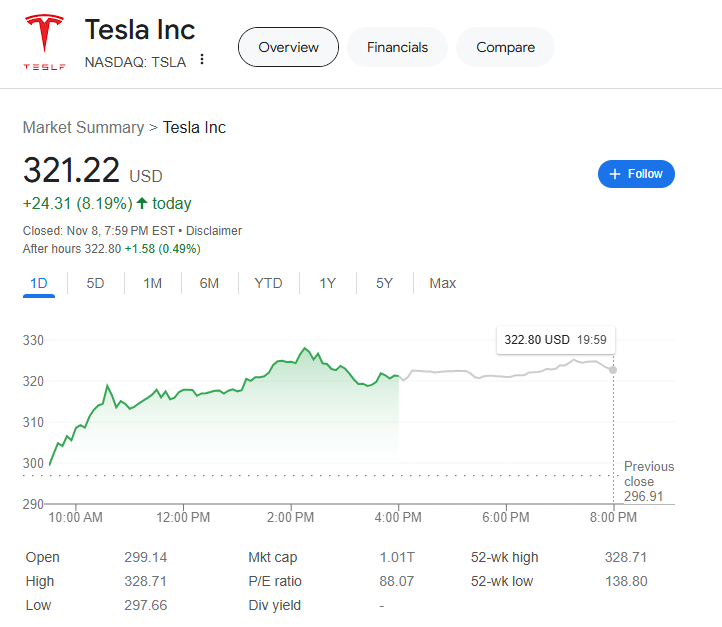The image size is (722, 627).
Task: Open the Financials tab
Action: click(x=397, y=47)
